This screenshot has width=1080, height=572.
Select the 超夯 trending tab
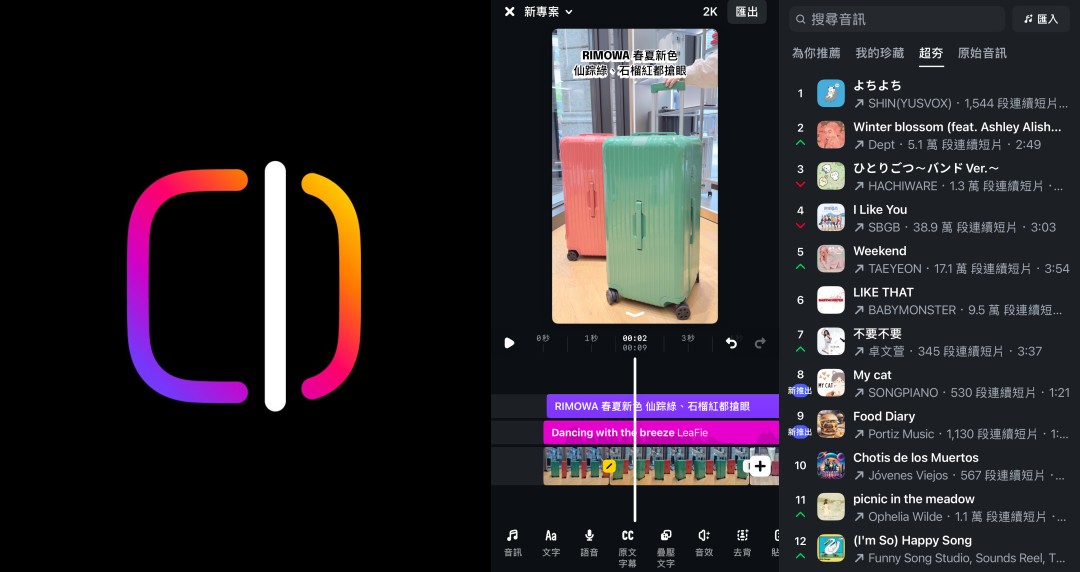931,53
